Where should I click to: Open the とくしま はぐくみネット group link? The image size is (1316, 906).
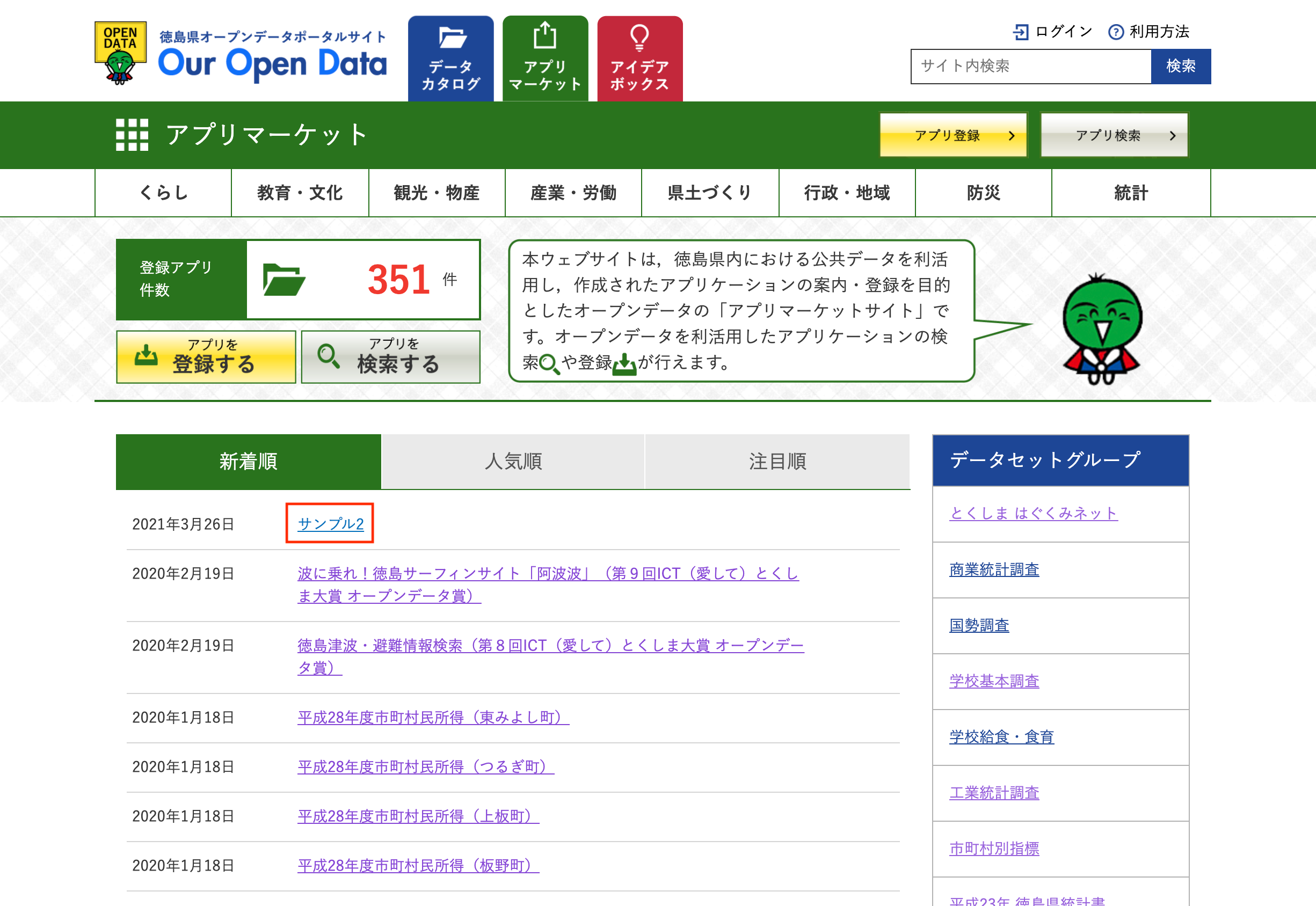click(x=1033, y=513)
